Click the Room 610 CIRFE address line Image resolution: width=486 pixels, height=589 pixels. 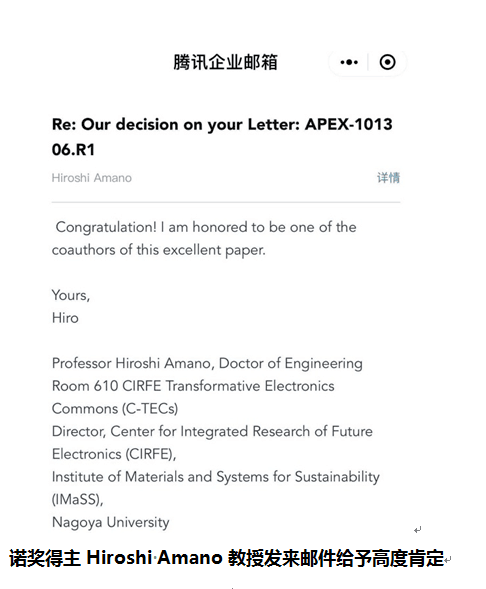(193, 386)
